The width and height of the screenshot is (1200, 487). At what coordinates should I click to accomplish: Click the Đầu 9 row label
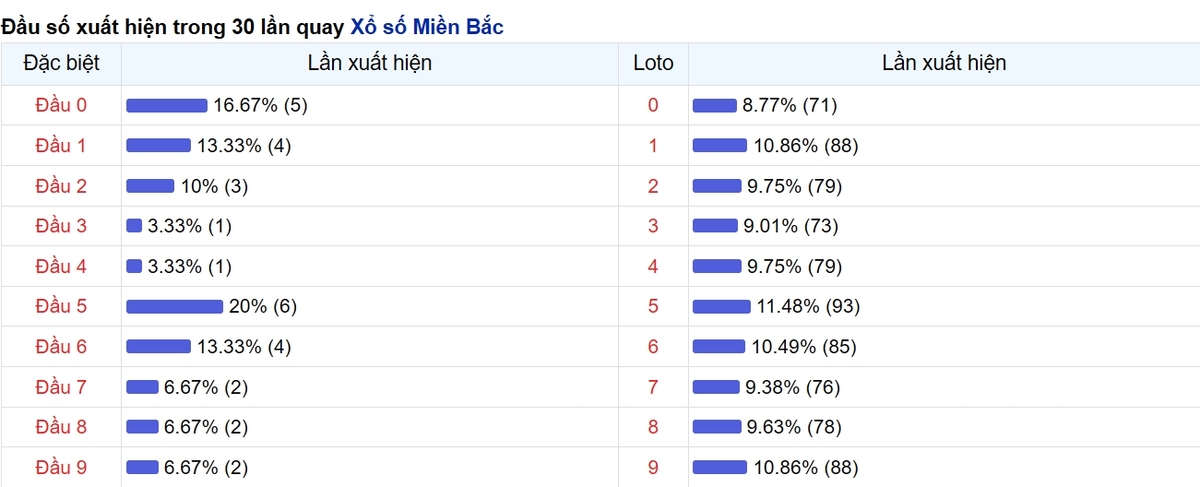[x=61, y=467]
